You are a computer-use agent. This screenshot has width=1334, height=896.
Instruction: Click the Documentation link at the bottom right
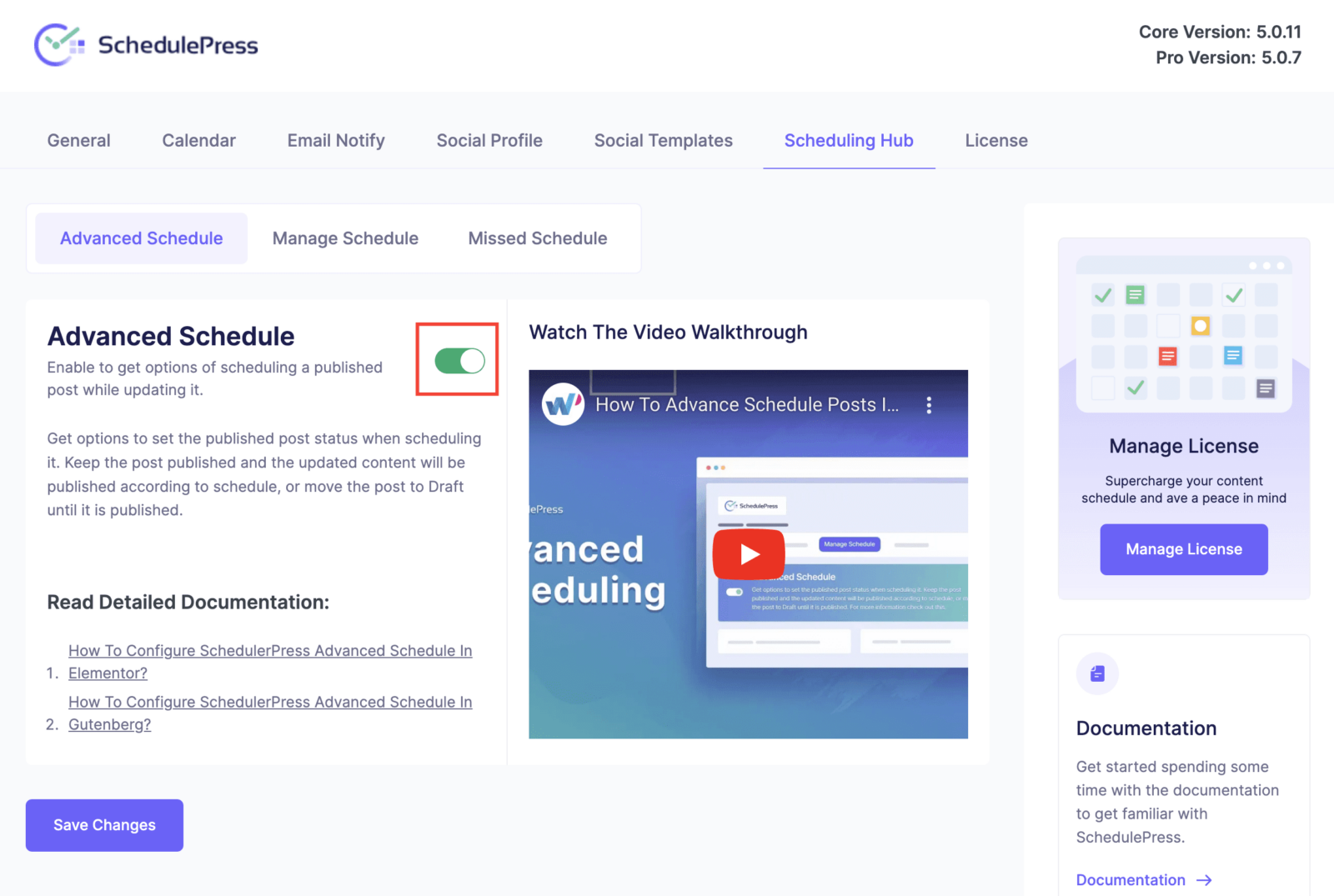[1130, 879]
